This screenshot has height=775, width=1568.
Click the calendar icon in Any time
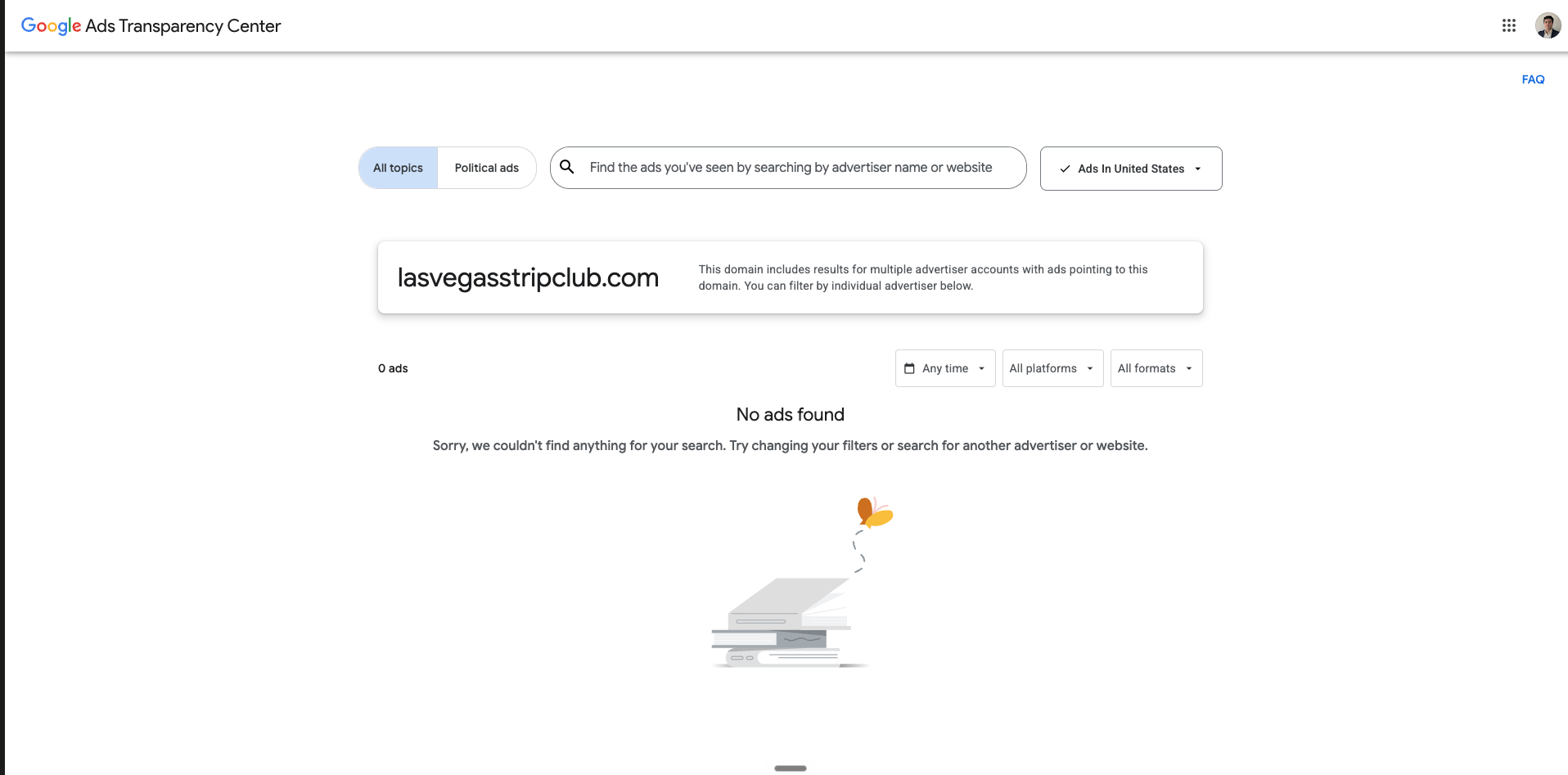[x=909, y=368]
